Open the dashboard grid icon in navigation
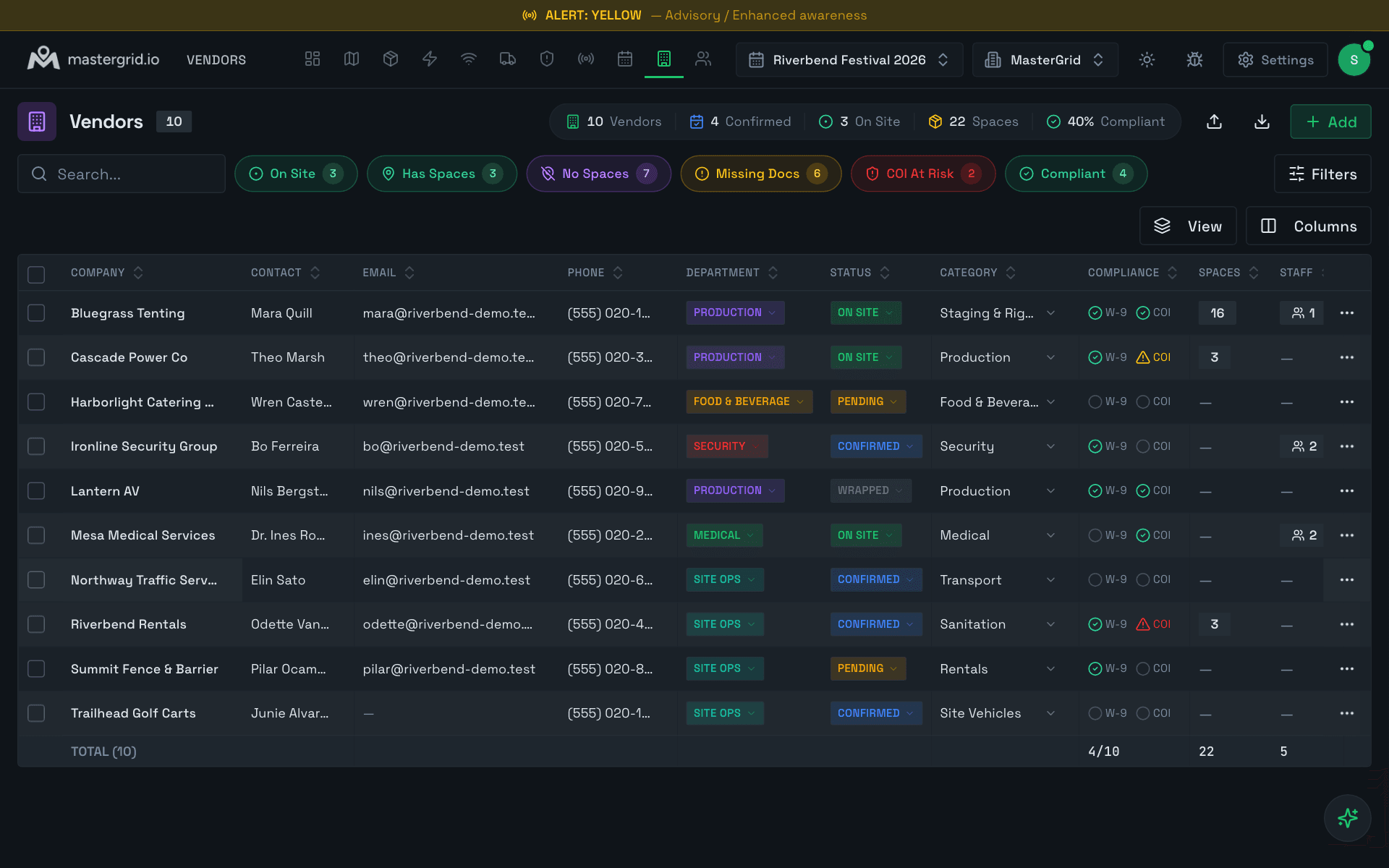The height and width of the screenshot is (868, 1389). 313,59
